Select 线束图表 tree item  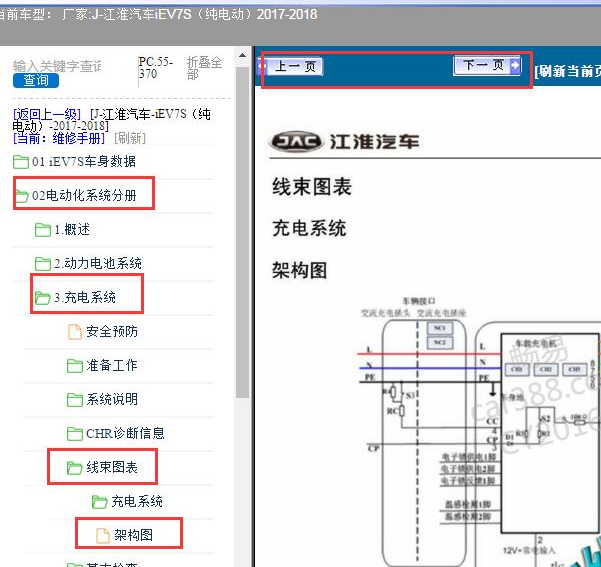[x=112, y=467]
